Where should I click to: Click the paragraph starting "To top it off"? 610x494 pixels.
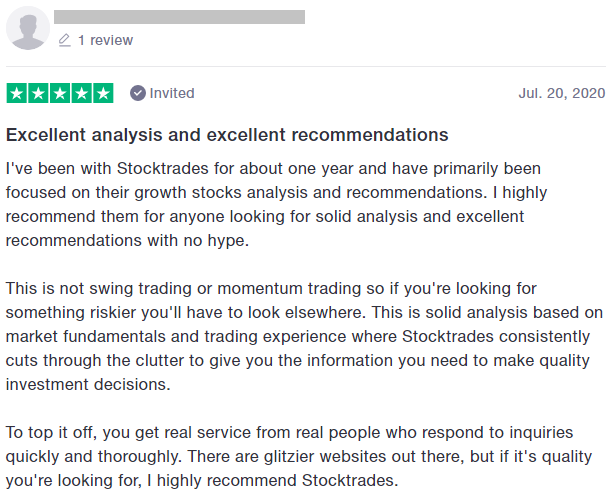tap(300, 456)
